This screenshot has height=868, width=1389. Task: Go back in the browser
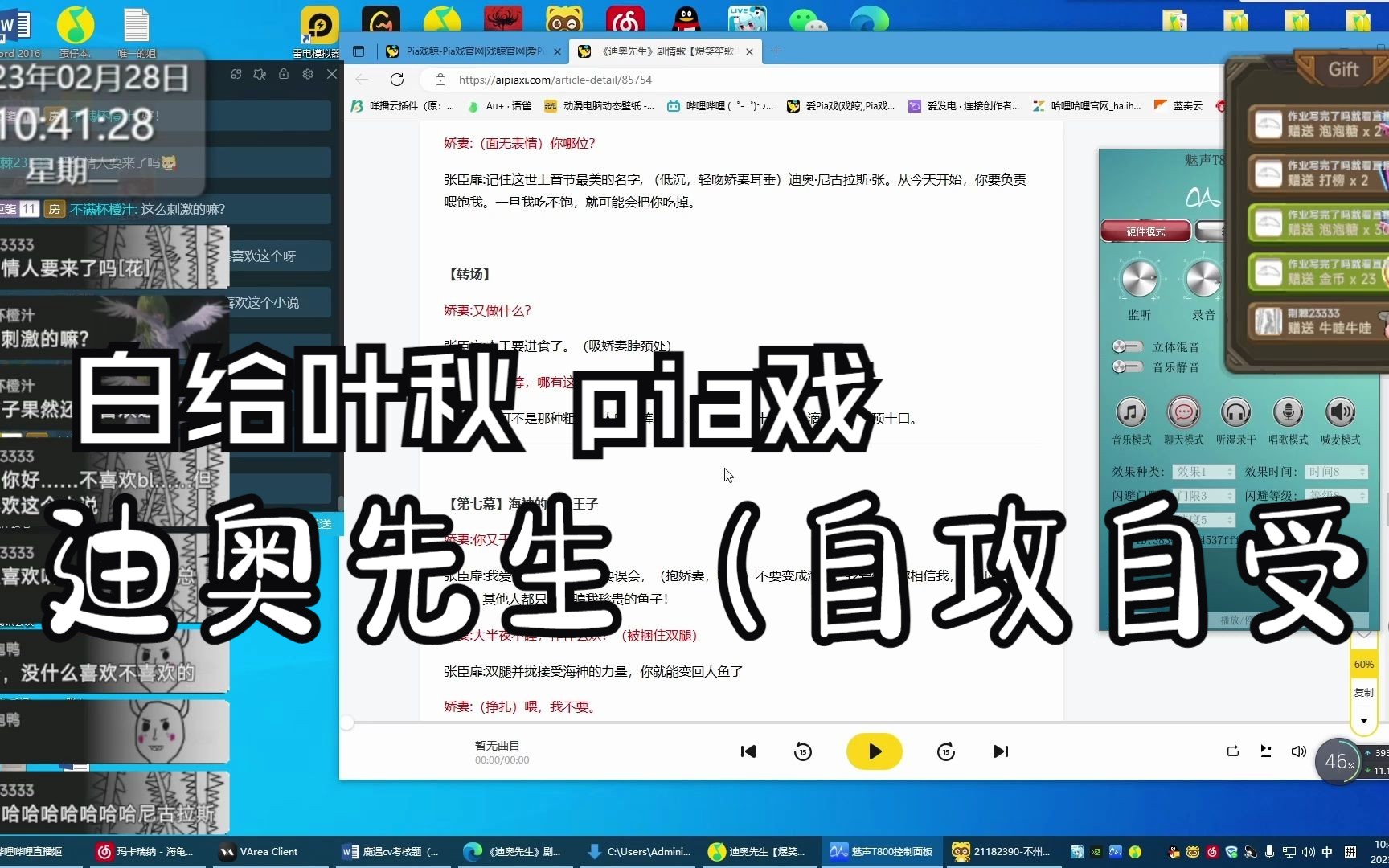(362, 80)
